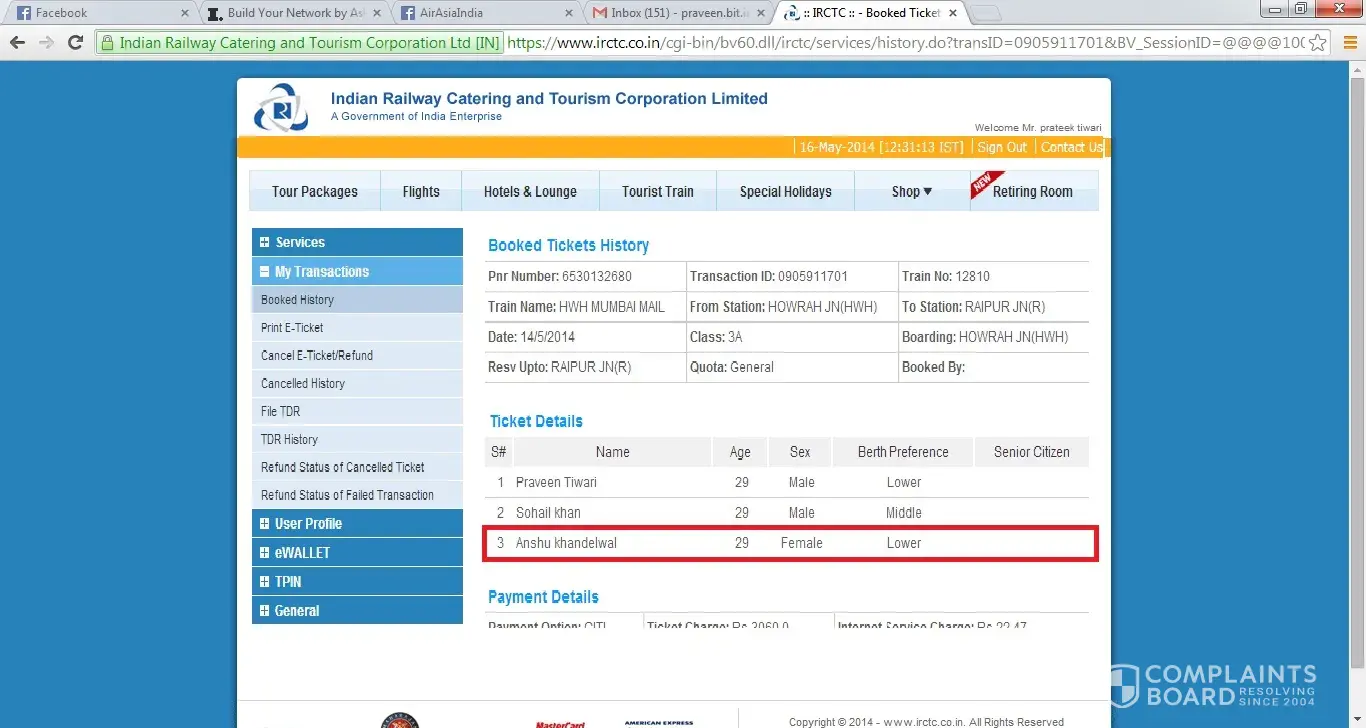
Task: Reload the IRCTC page
Action: [75, 43]
